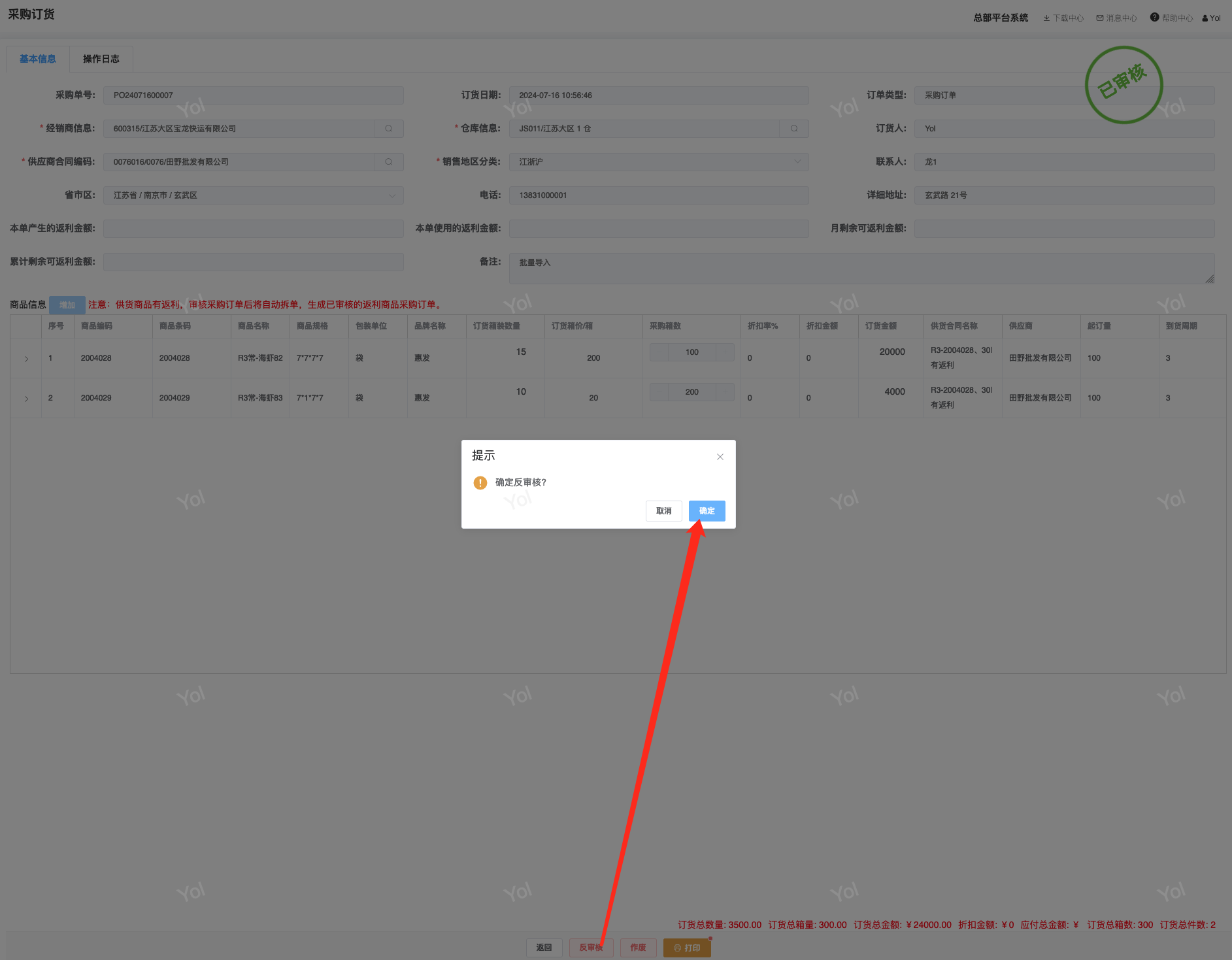Switch to the 操作日志 tab
The width and height of the screenshot is (1232, 960).
point(101,59)
